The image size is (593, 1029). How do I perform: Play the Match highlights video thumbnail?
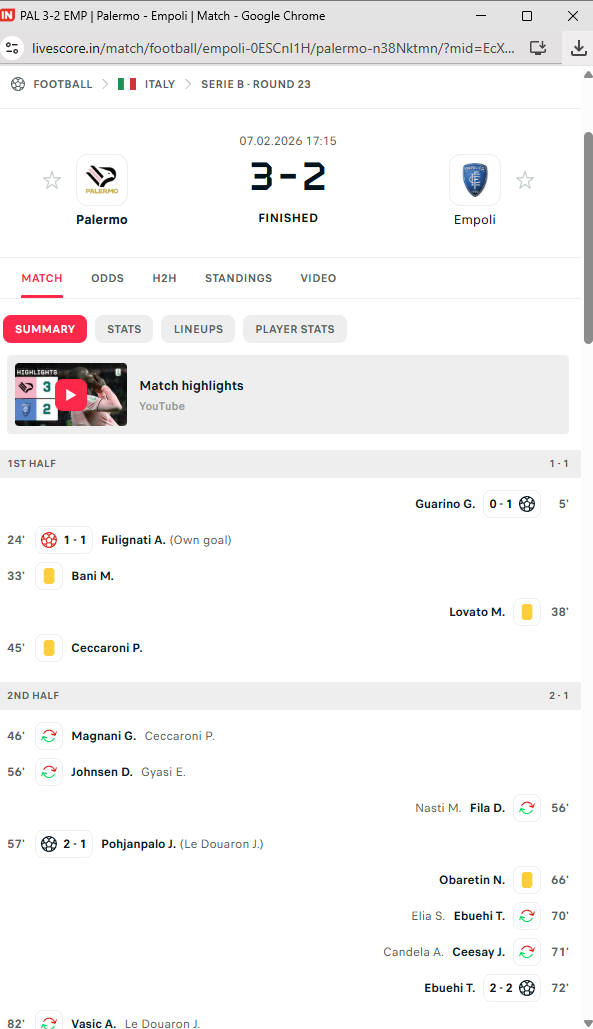pyautogui.click(x=71, y=394)
